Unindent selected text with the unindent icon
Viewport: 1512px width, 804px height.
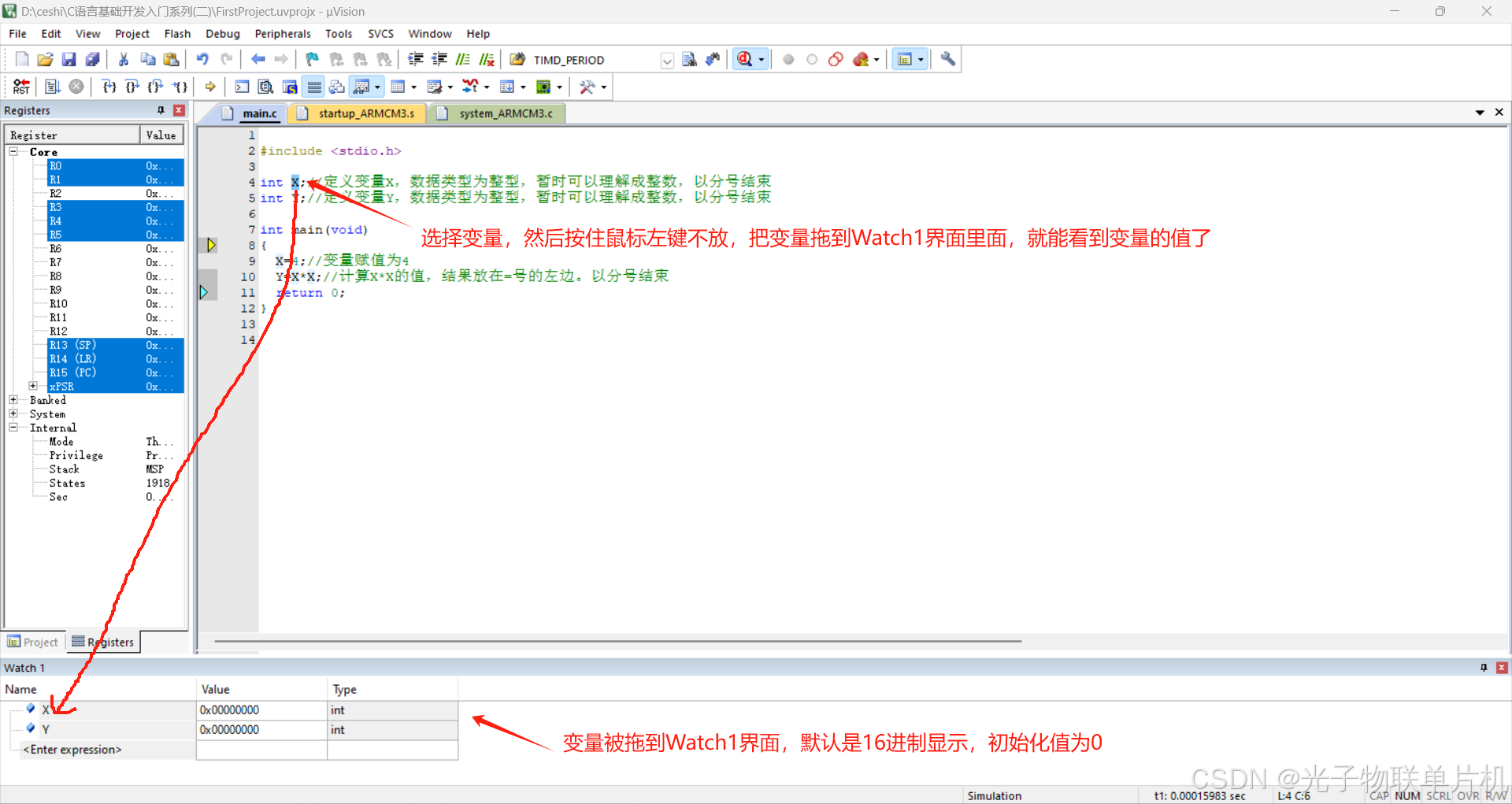click(x=439, y=60)
